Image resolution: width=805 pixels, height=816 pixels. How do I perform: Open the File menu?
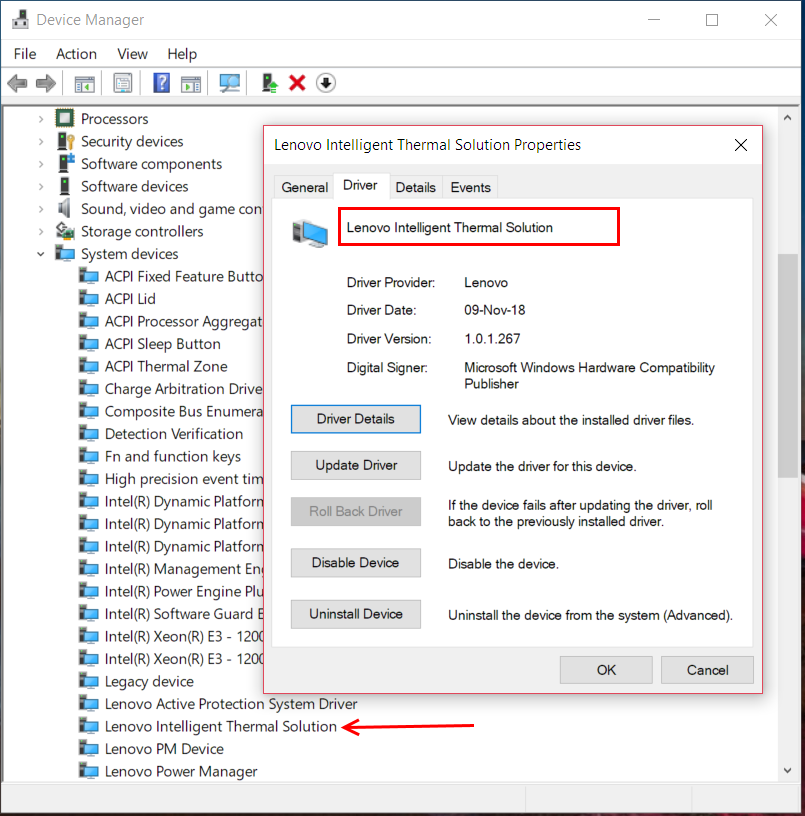[25, 54]
